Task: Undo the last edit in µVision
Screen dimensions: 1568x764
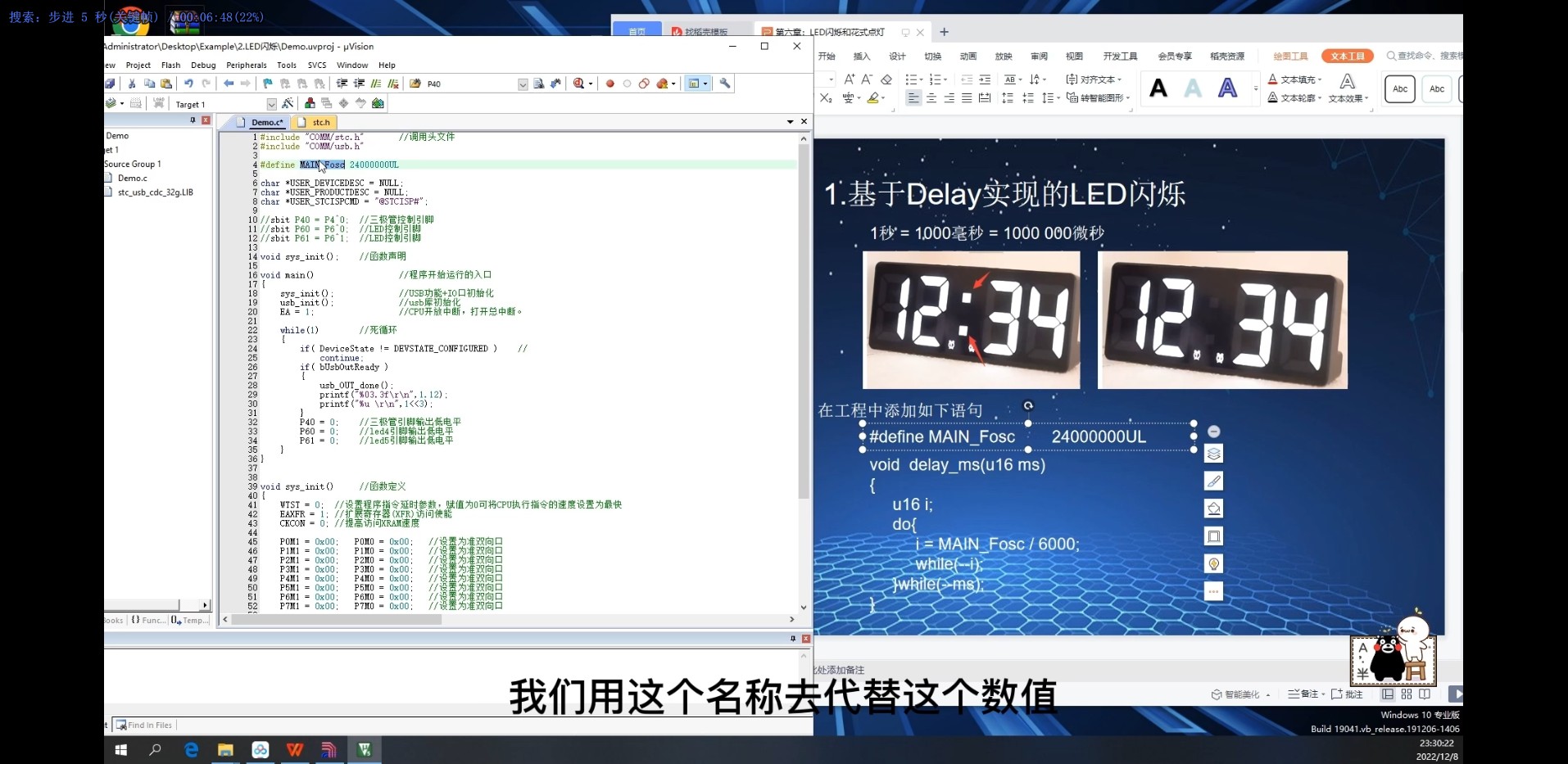Action: pyautogui.click(x=188, y=84)
